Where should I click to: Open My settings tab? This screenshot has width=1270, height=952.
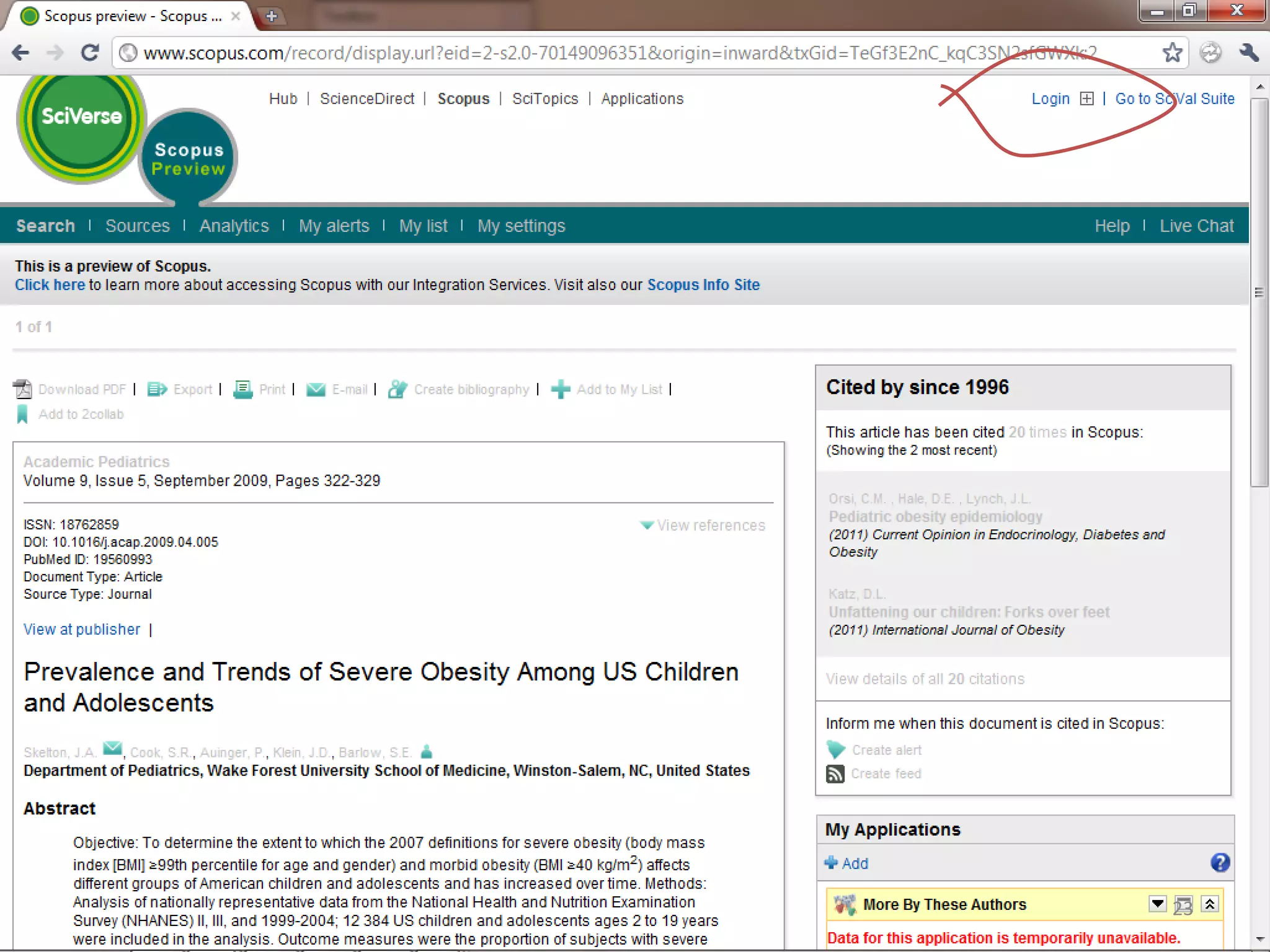521,226
